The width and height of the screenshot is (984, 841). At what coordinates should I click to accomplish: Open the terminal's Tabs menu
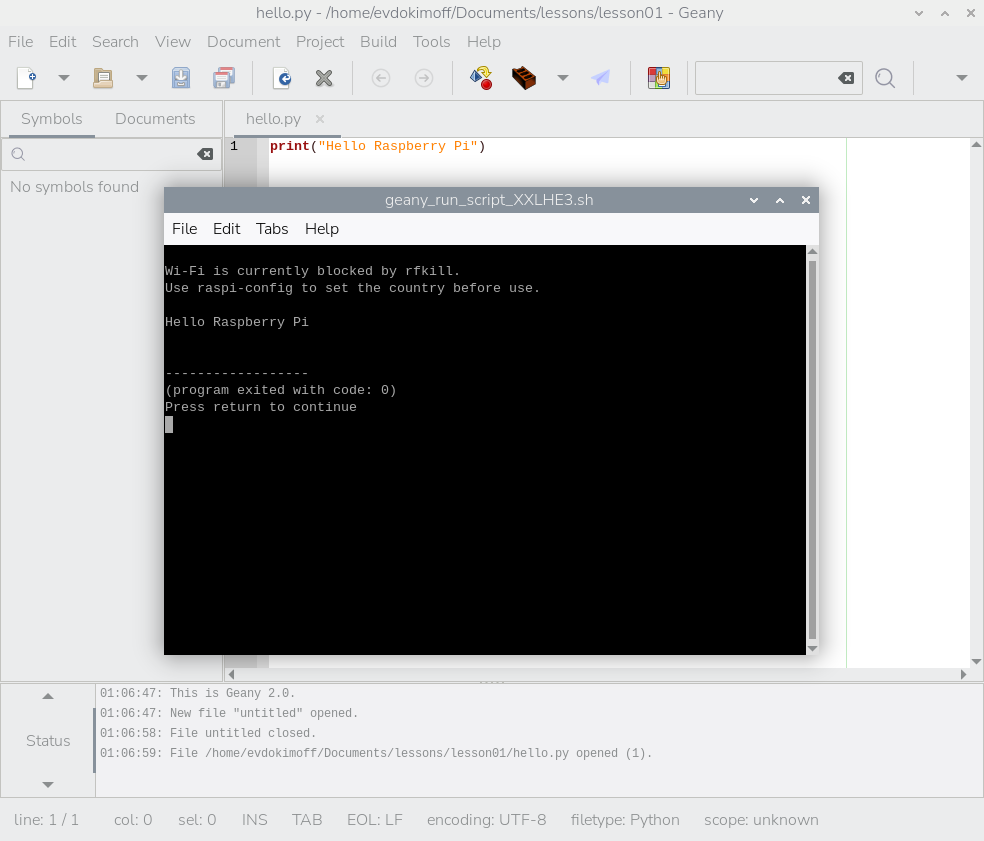[272, 229]
